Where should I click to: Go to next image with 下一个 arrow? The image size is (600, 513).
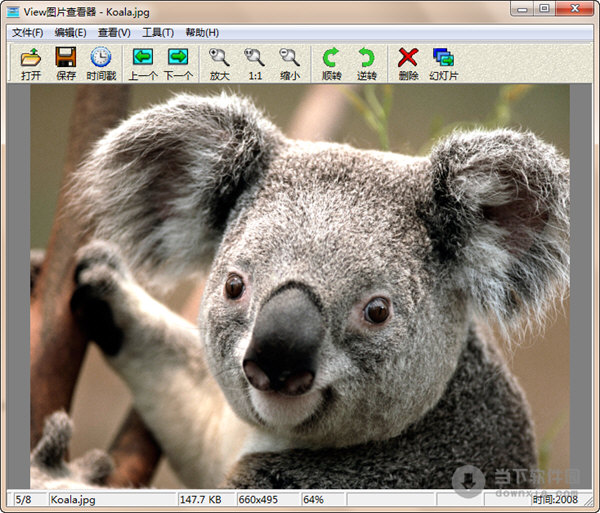[x=178, y=57]
